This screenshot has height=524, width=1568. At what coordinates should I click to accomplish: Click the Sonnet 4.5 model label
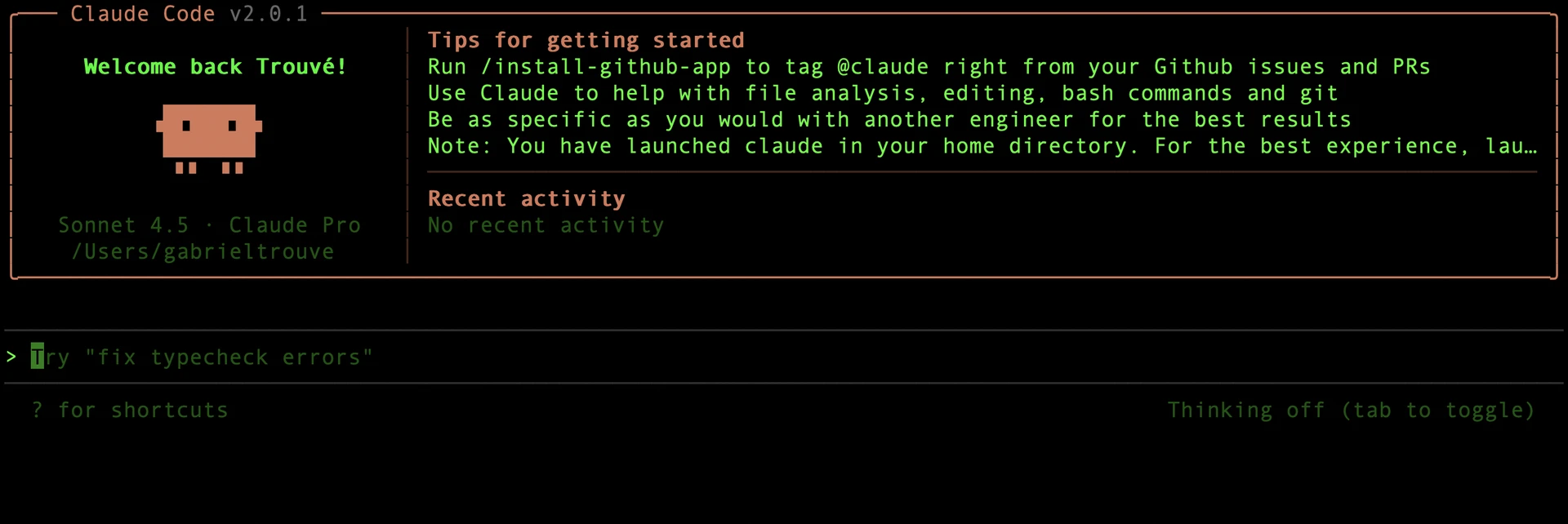point(123,225)
